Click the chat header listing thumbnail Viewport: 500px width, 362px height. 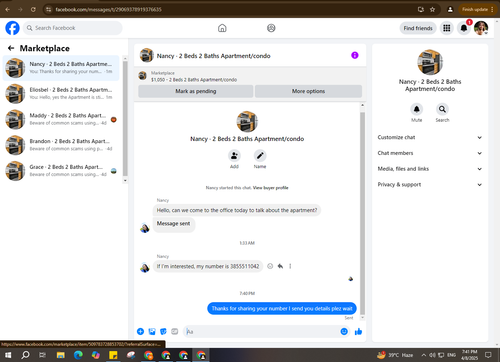(x=146, y=55)
